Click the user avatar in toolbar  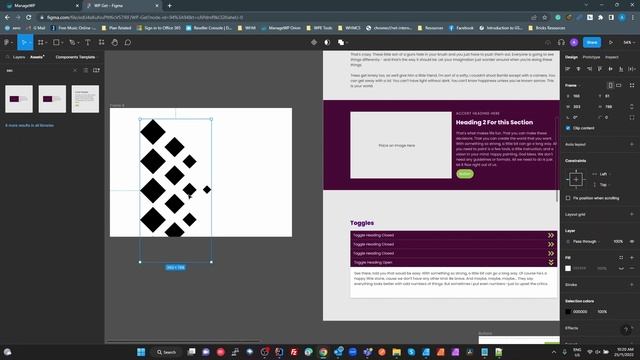coord(574,42)
